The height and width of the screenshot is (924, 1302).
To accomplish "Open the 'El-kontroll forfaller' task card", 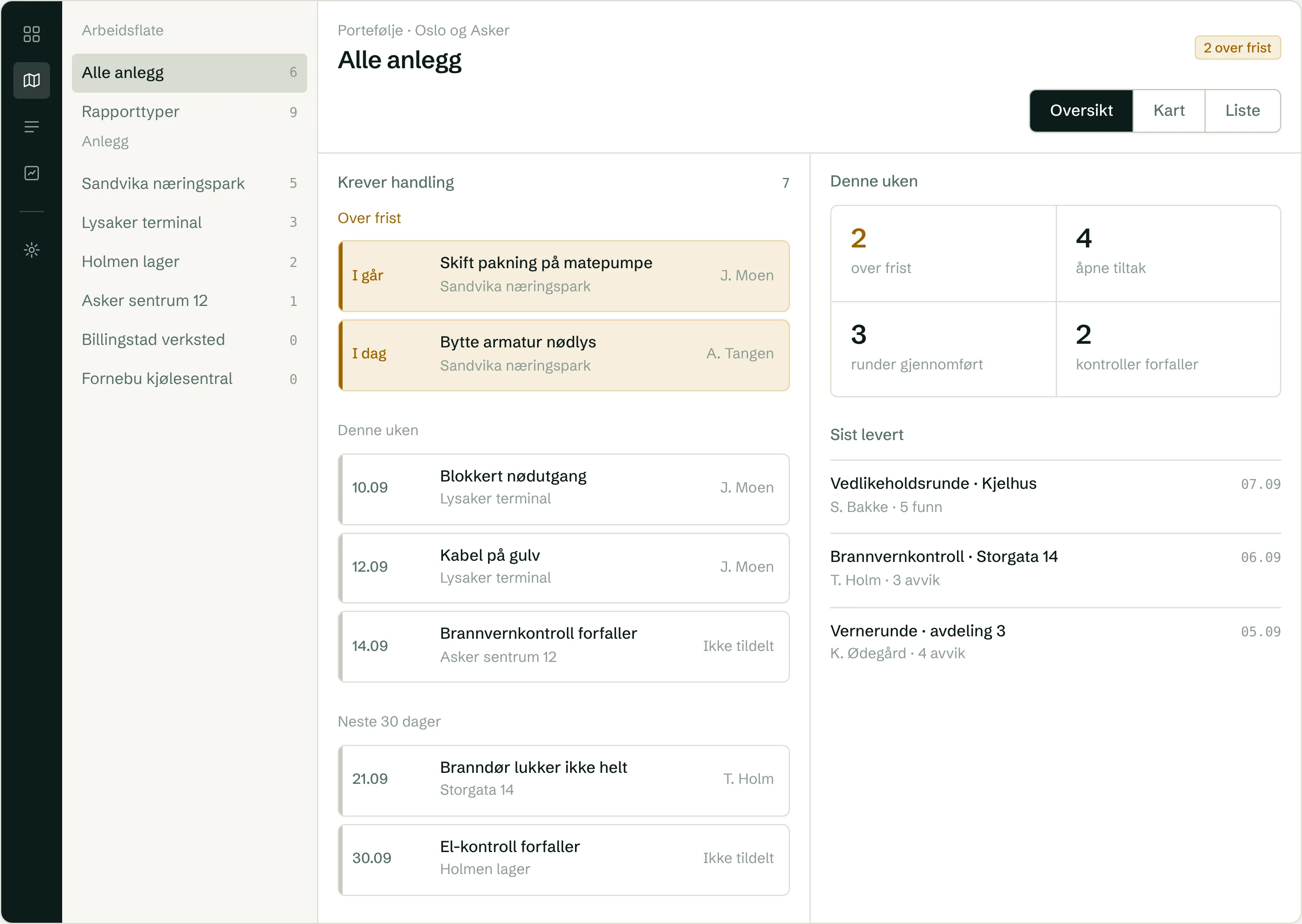I will pyautogui.click(x=563, y=860).
